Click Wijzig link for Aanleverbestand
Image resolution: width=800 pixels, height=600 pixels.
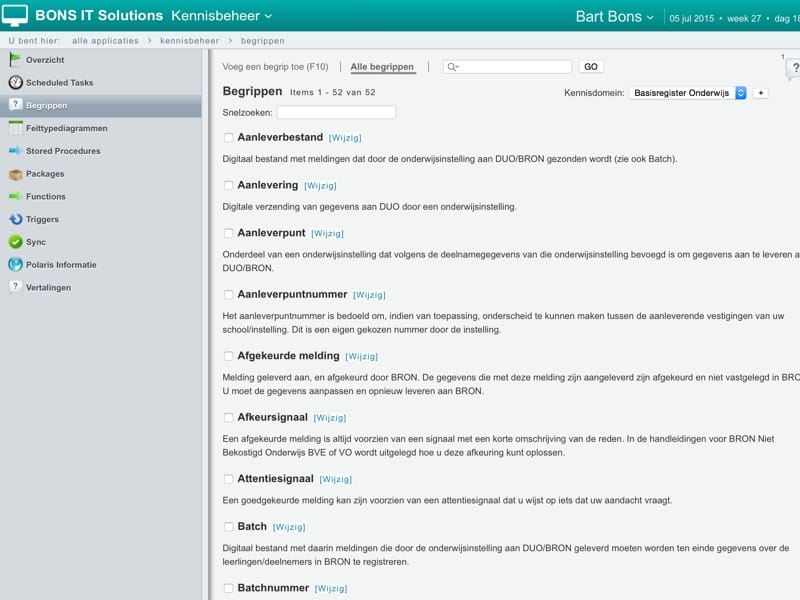pos(345,138)
